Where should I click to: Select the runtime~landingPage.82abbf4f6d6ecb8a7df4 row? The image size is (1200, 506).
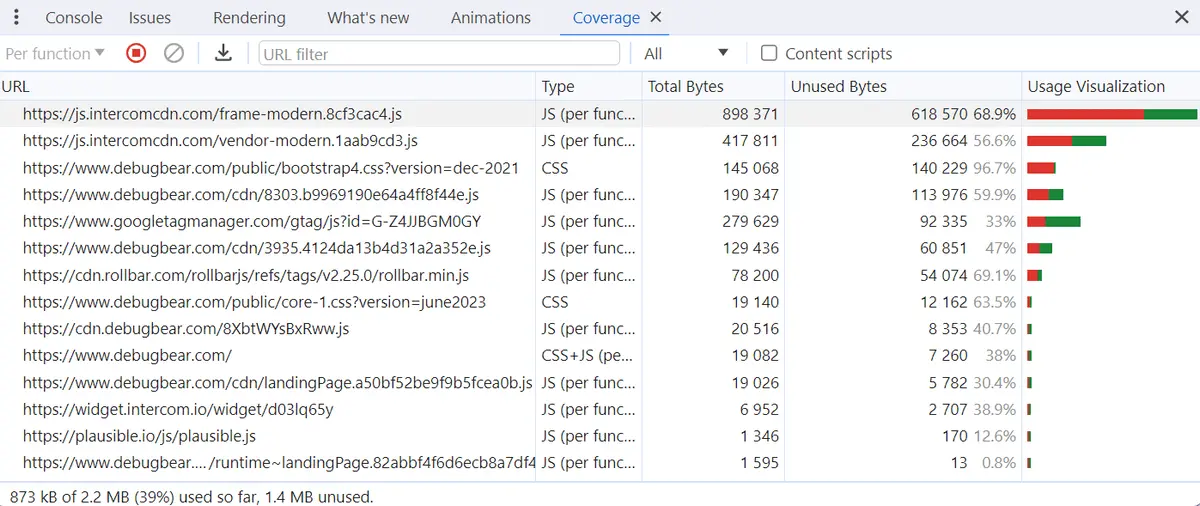[600, 463]
